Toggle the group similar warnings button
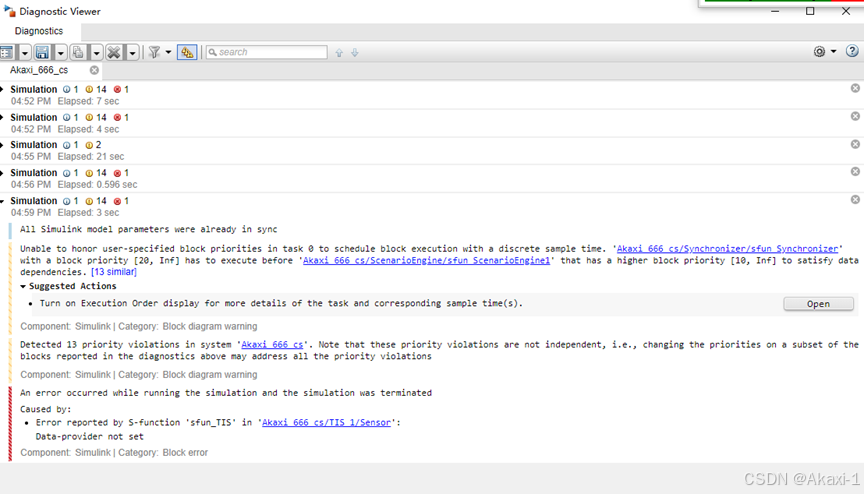The width and height of the screenshot is (864, 494). (x=187, y=52)
